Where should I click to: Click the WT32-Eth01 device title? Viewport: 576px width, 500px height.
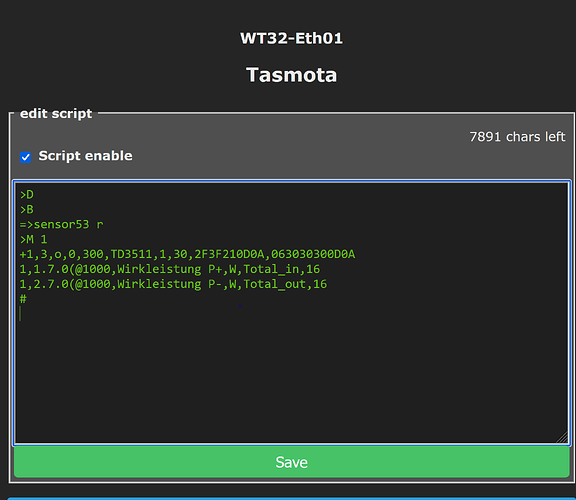tap(291, 38)
